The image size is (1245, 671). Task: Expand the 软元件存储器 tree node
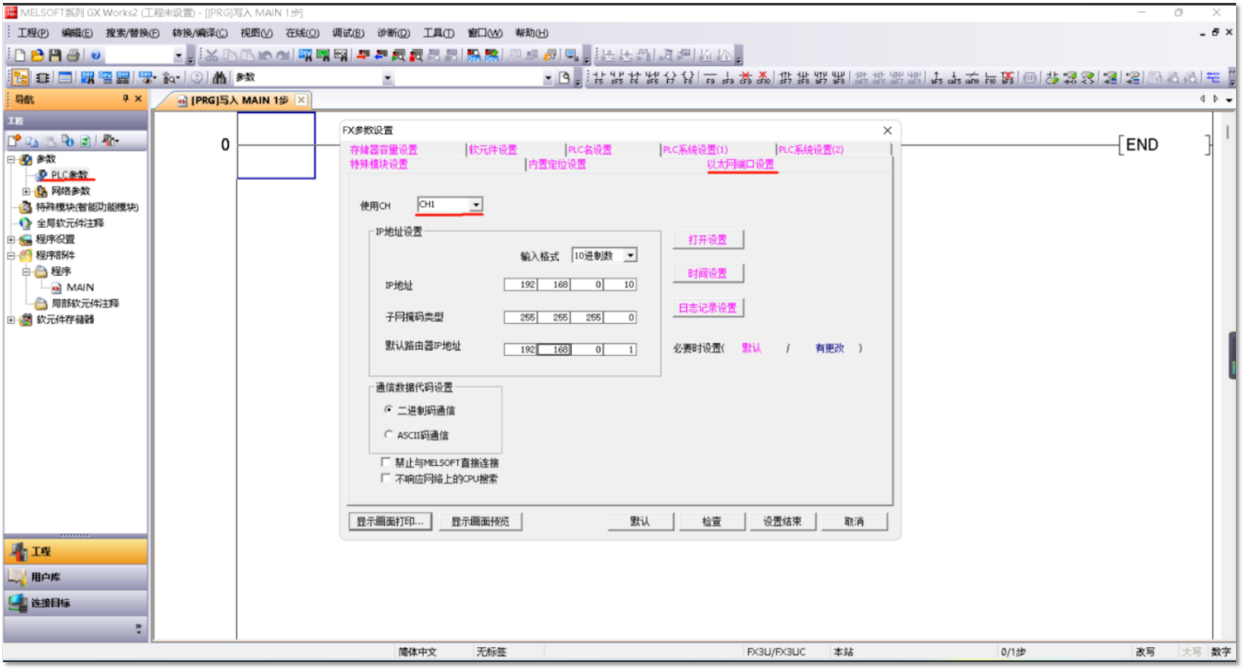tap(11, 320)
